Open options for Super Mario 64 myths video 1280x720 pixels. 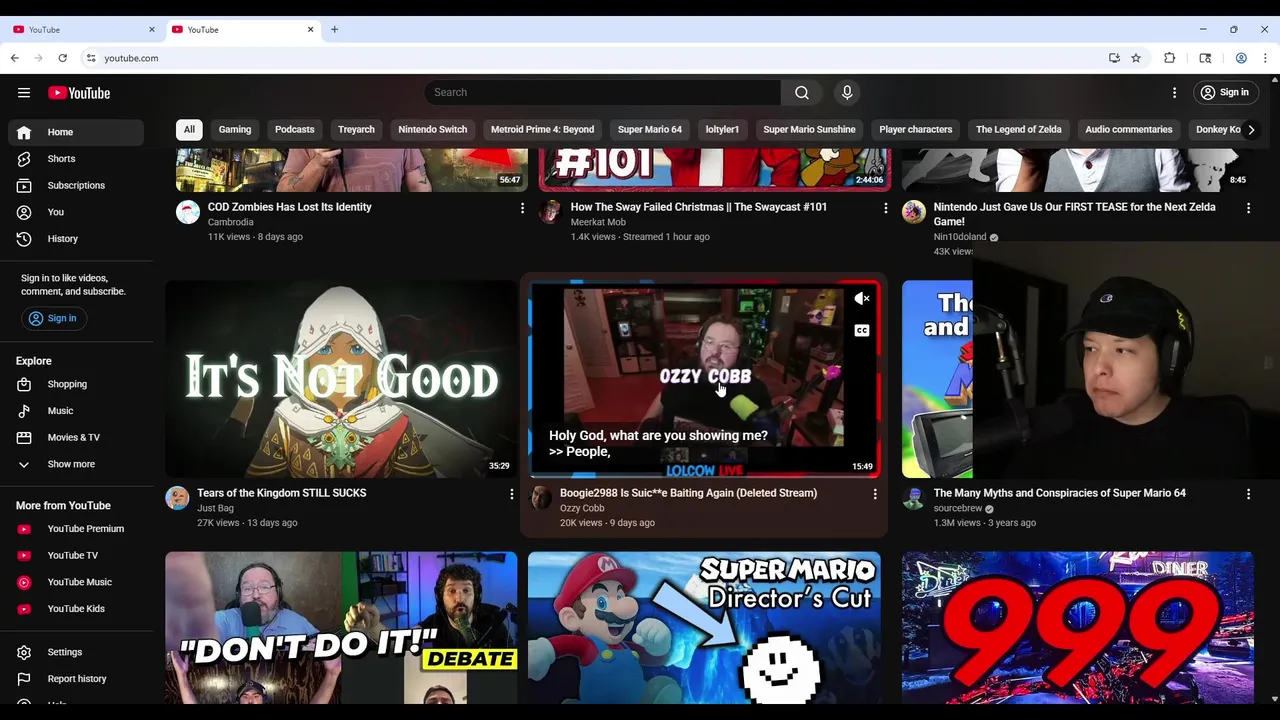pos(1248,494)
